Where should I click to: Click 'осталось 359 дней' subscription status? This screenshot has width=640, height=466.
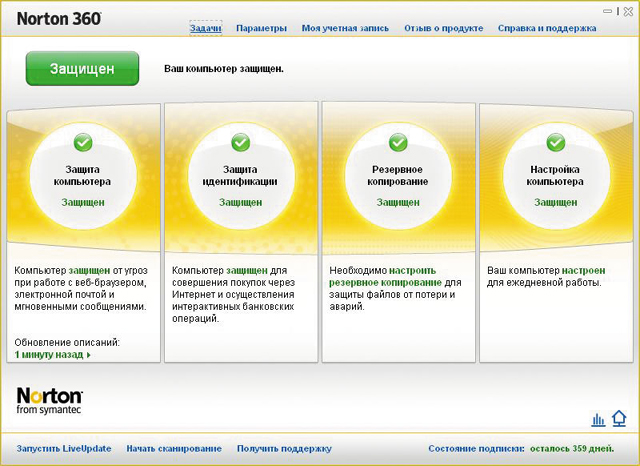pos(572,448)
